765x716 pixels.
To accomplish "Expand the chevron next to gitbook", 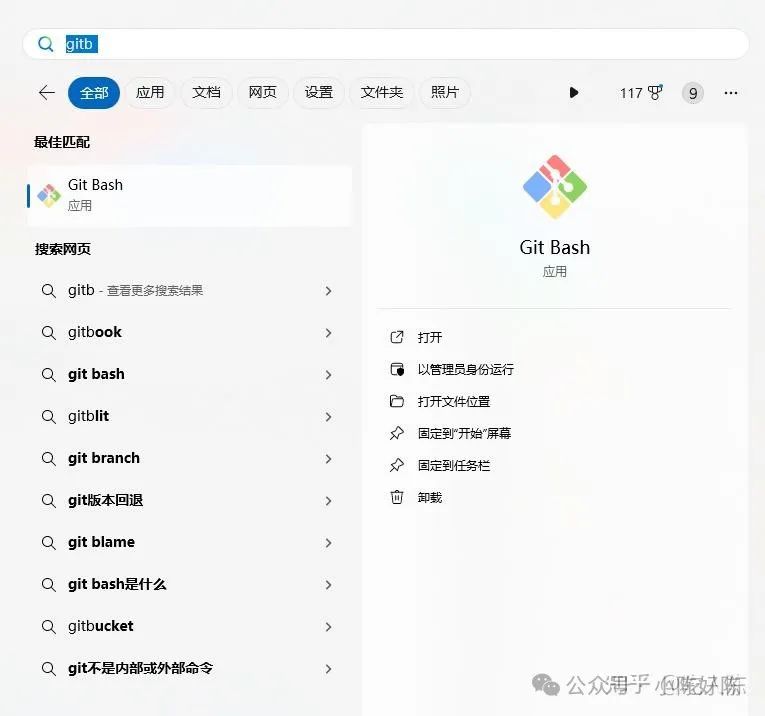I will [x=328, y=333].
